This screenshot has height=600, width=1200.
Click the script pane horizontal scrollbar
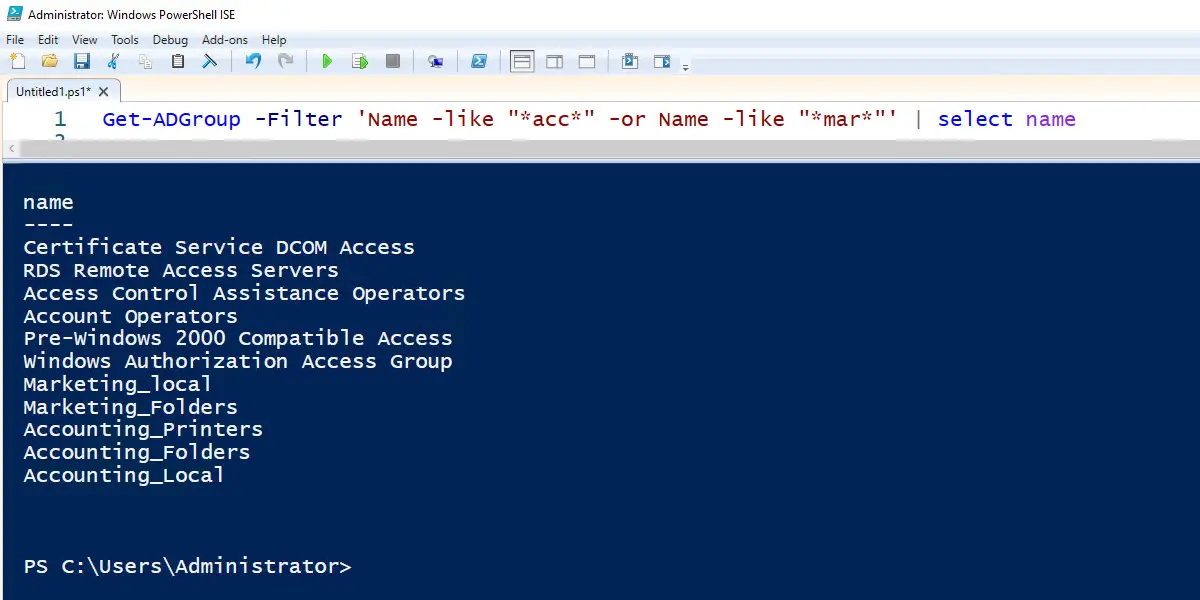(600, 148)
